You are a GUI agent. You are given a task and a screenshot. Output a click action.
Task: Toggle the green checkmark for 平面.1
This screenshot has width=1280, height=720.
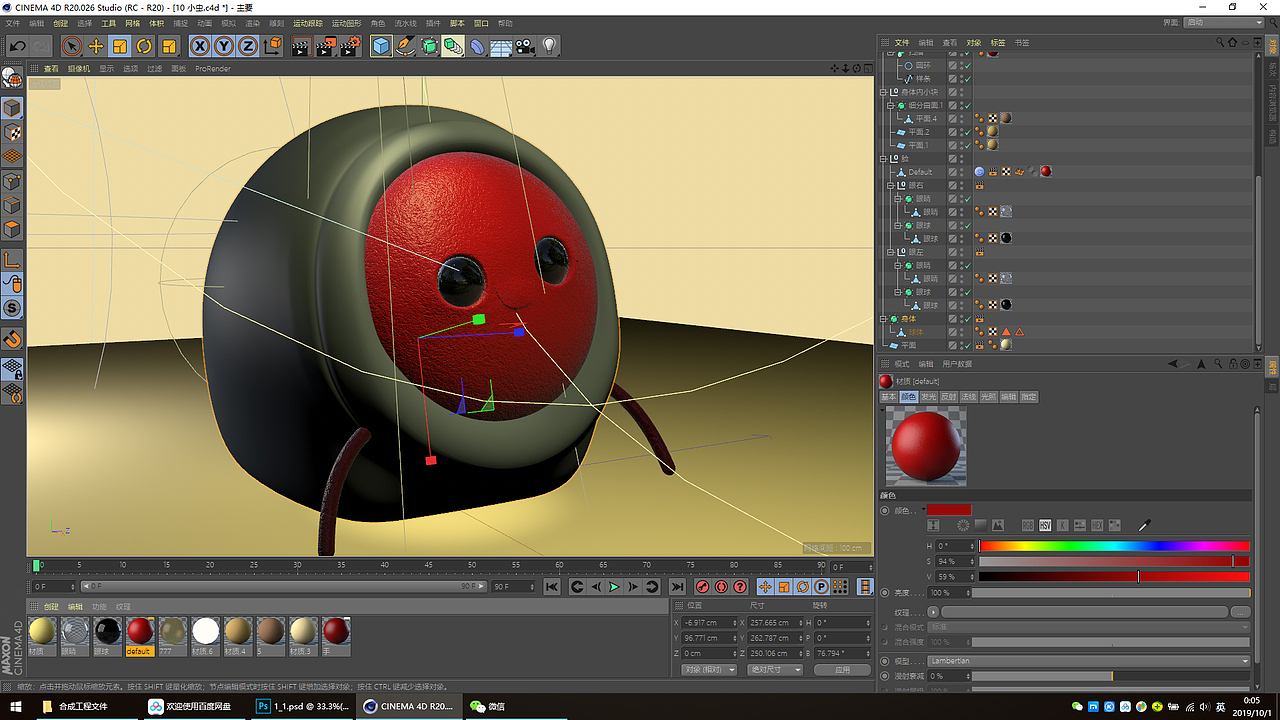click(966, 145)
